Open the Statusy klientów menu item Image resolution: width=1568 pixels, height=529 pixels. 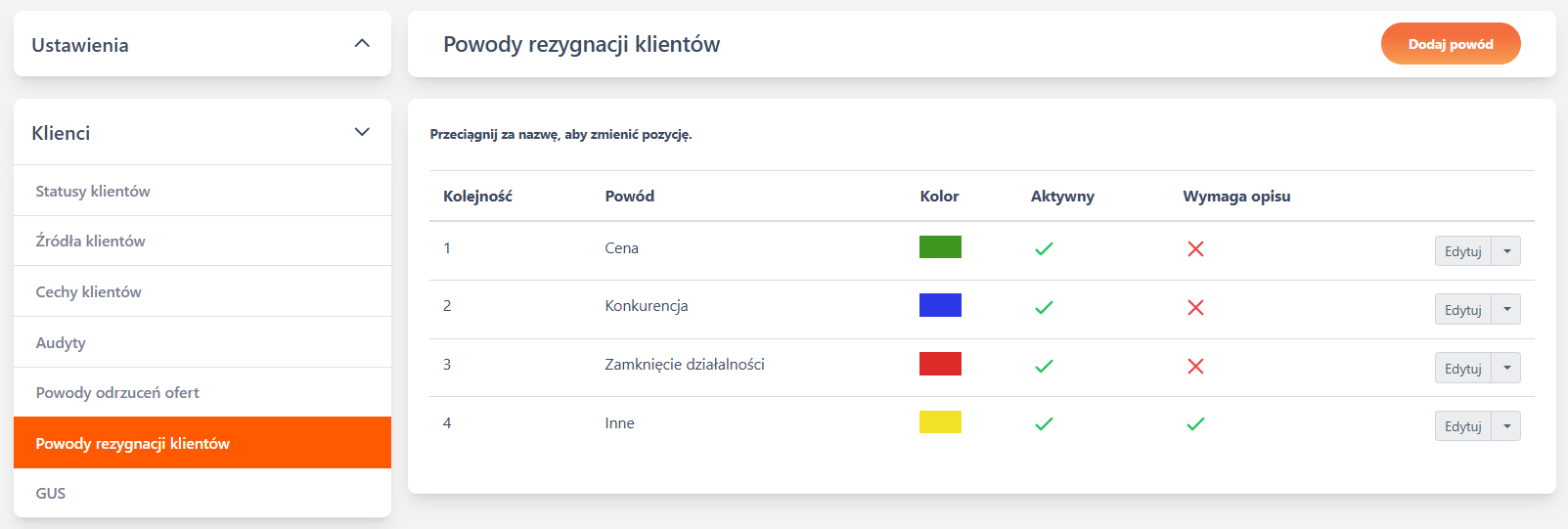(93, 191)
